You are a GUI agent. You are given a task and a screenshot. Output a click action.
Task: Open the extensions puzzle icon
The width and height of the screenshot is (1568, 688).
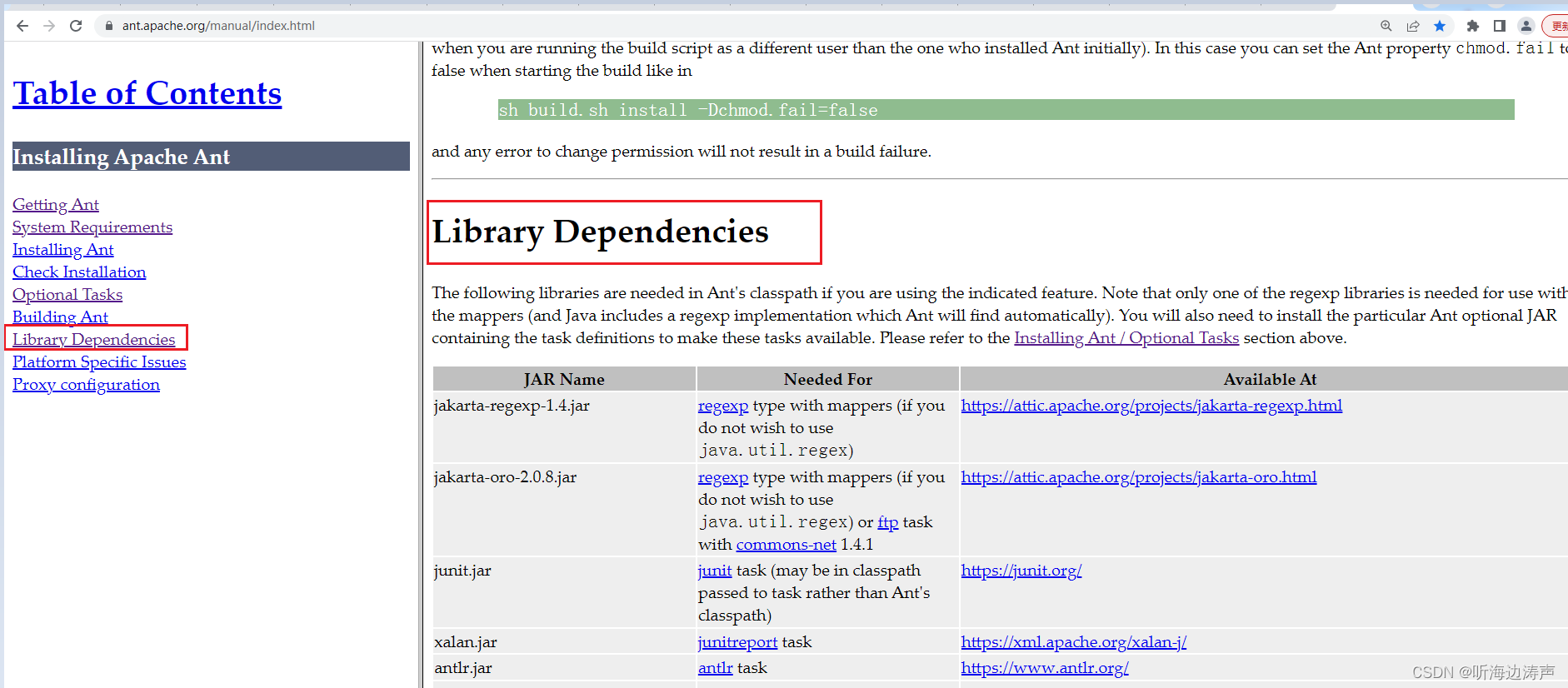click(x=1473, y=26)
